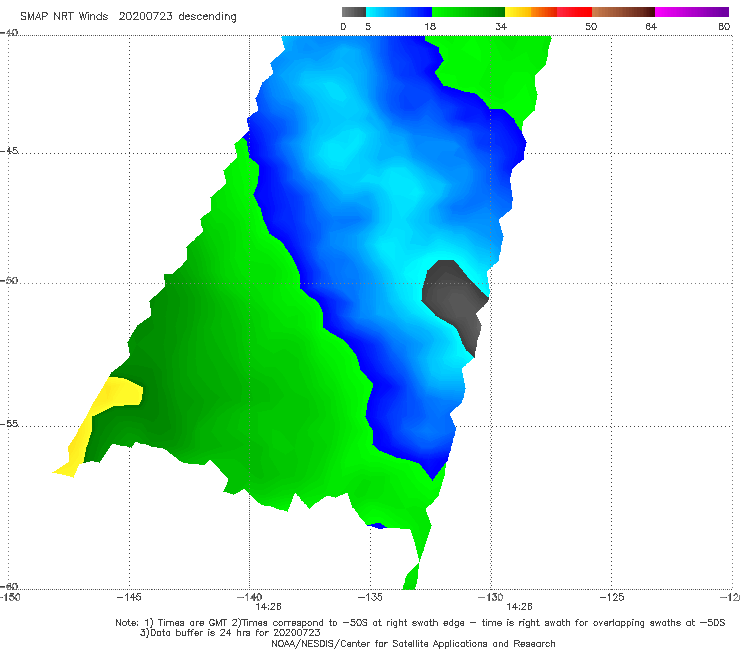
Task: Click the longitude label "-135"
Action: [x=370, y=598]
